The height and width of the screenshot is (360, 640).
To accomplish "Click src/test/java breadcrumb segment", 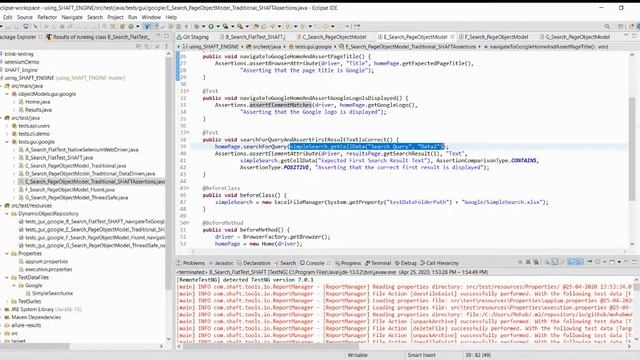I will pos(266,47).
